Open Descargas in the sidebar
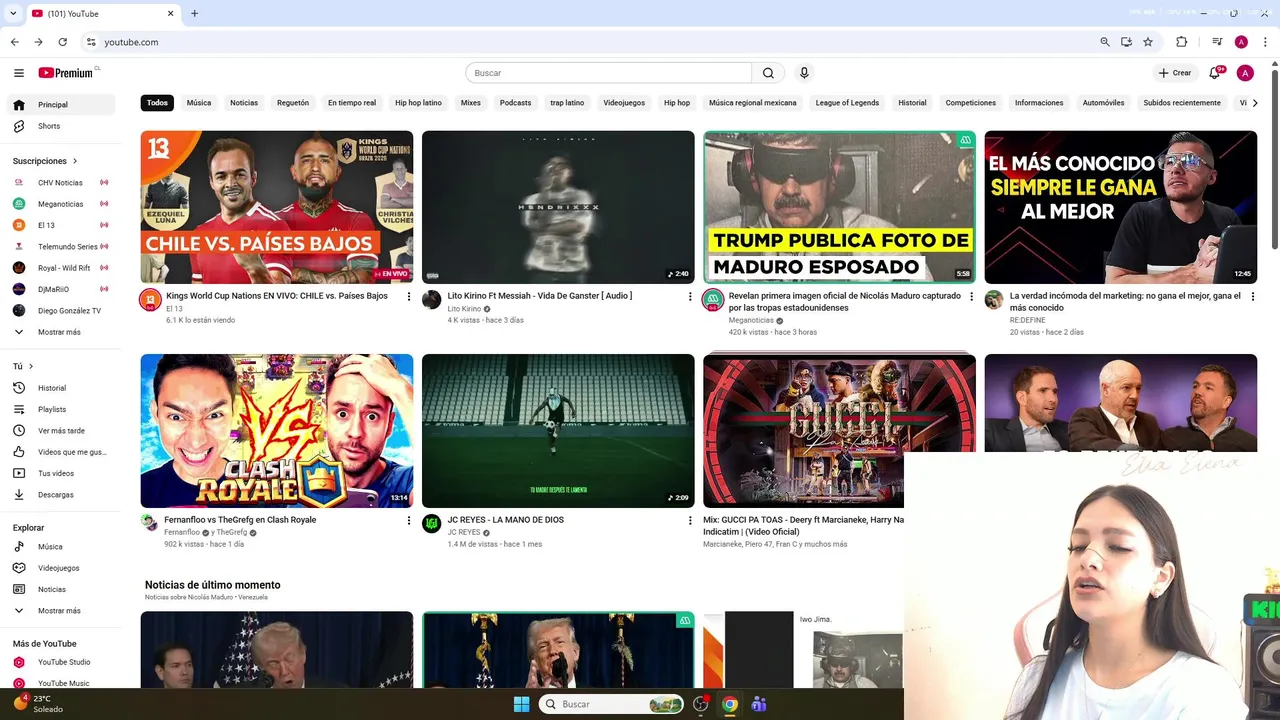The image size is (1280, 720). pyautogui.click(x=60, y=495)
